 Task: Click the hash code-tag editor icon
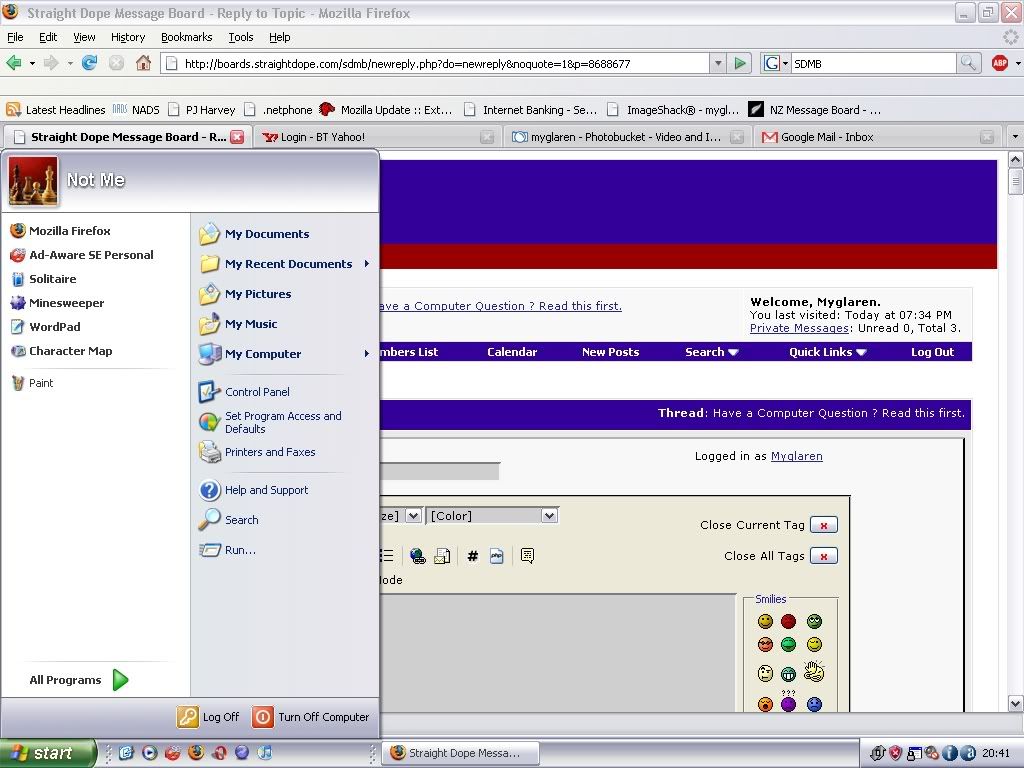(473, 556)
